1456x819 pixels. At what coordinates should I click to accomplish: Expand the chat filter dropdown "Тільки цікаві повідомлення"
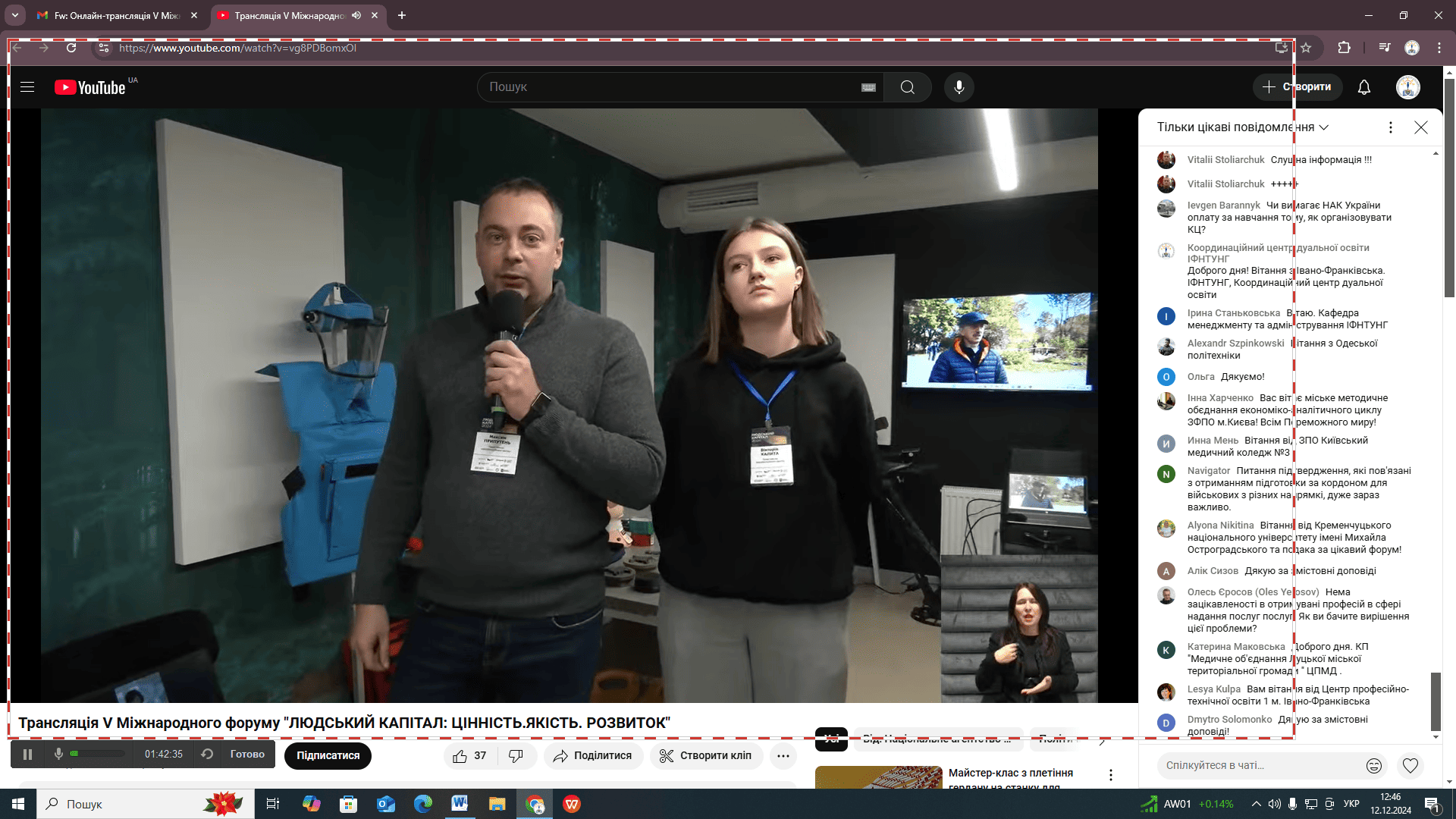click(x=1243, y=127)
